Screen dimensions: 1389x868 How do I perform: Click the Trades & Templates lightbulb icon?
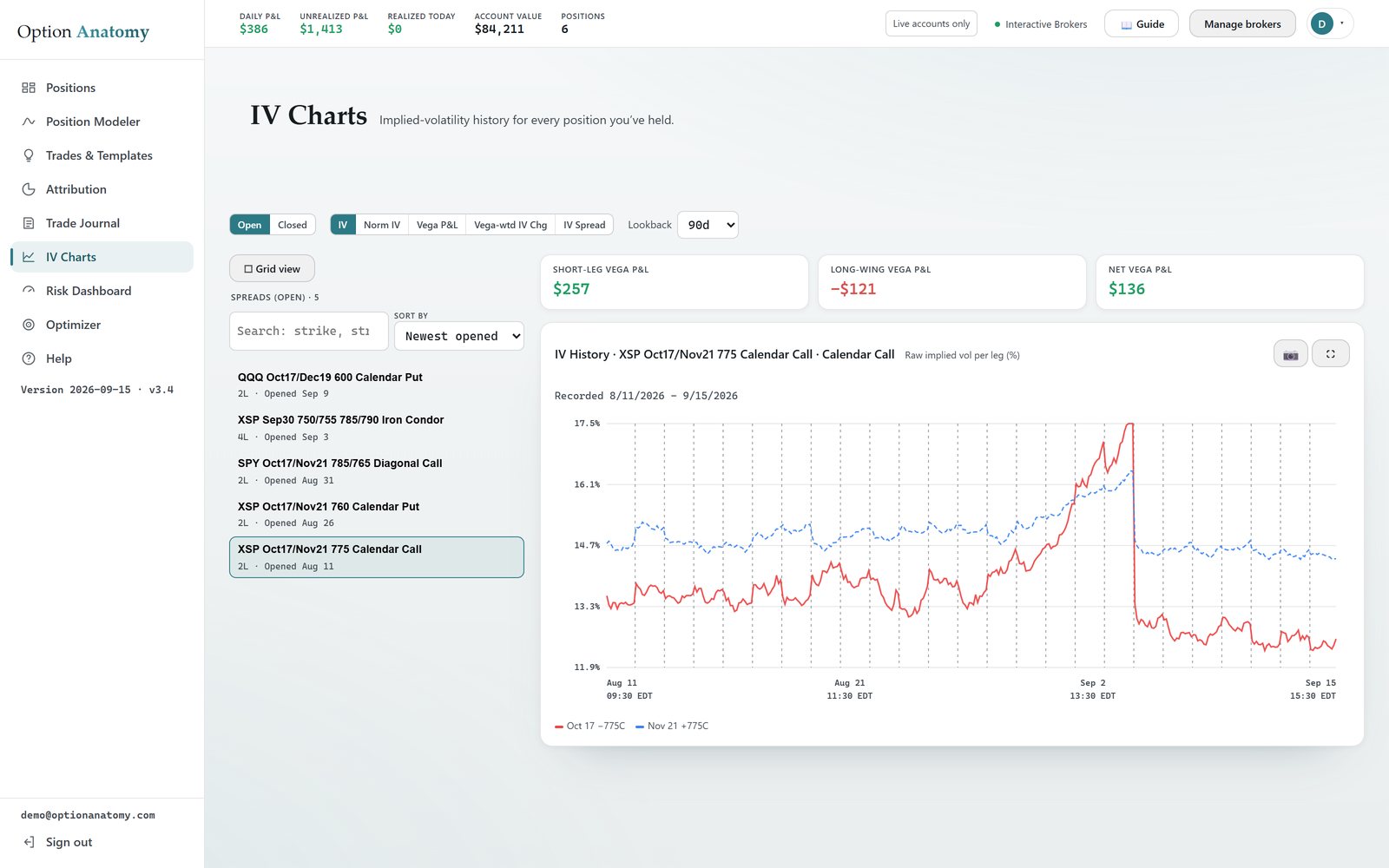pyautogui.click(x=29, y=155)
